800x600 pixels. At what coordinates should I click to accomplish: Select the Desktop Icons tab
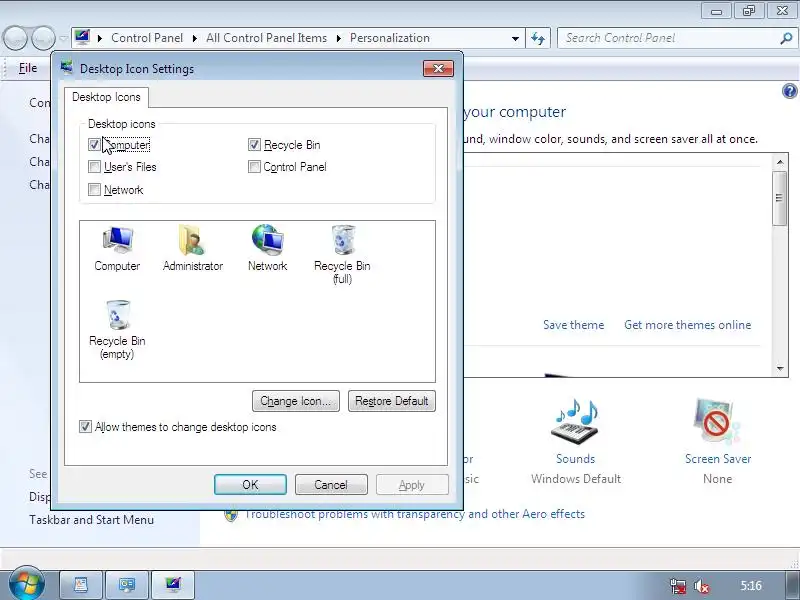(x=106, y=97)
